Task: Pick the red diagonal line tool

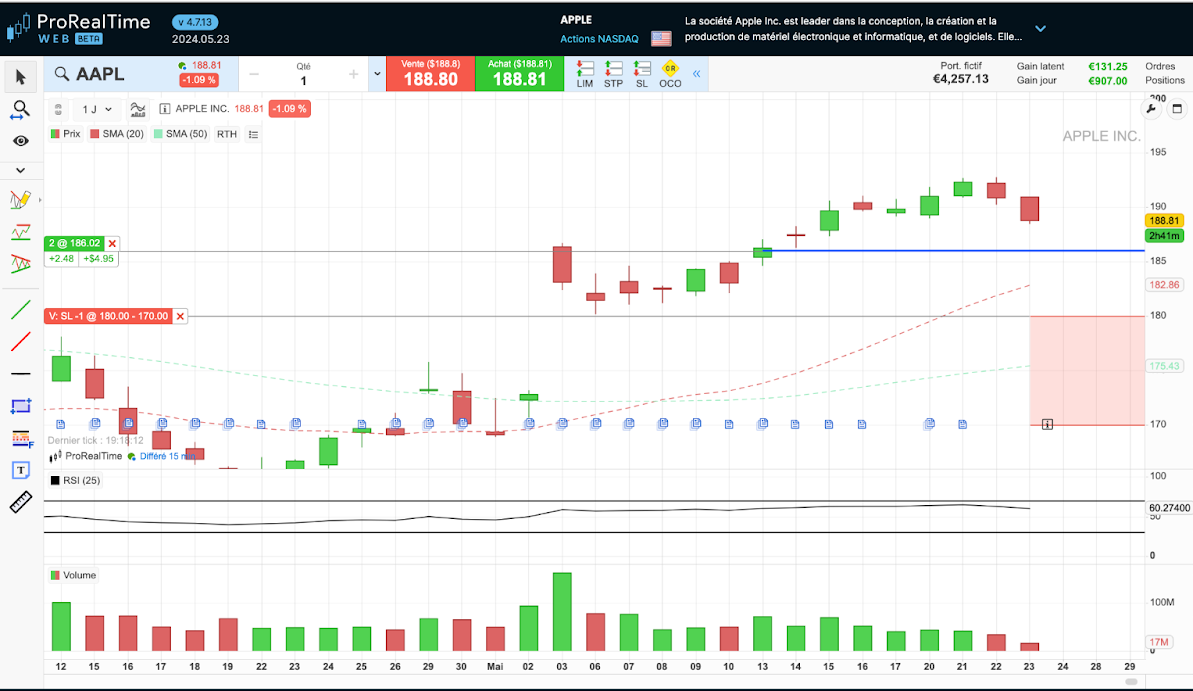Action: [x=21, y=342]
